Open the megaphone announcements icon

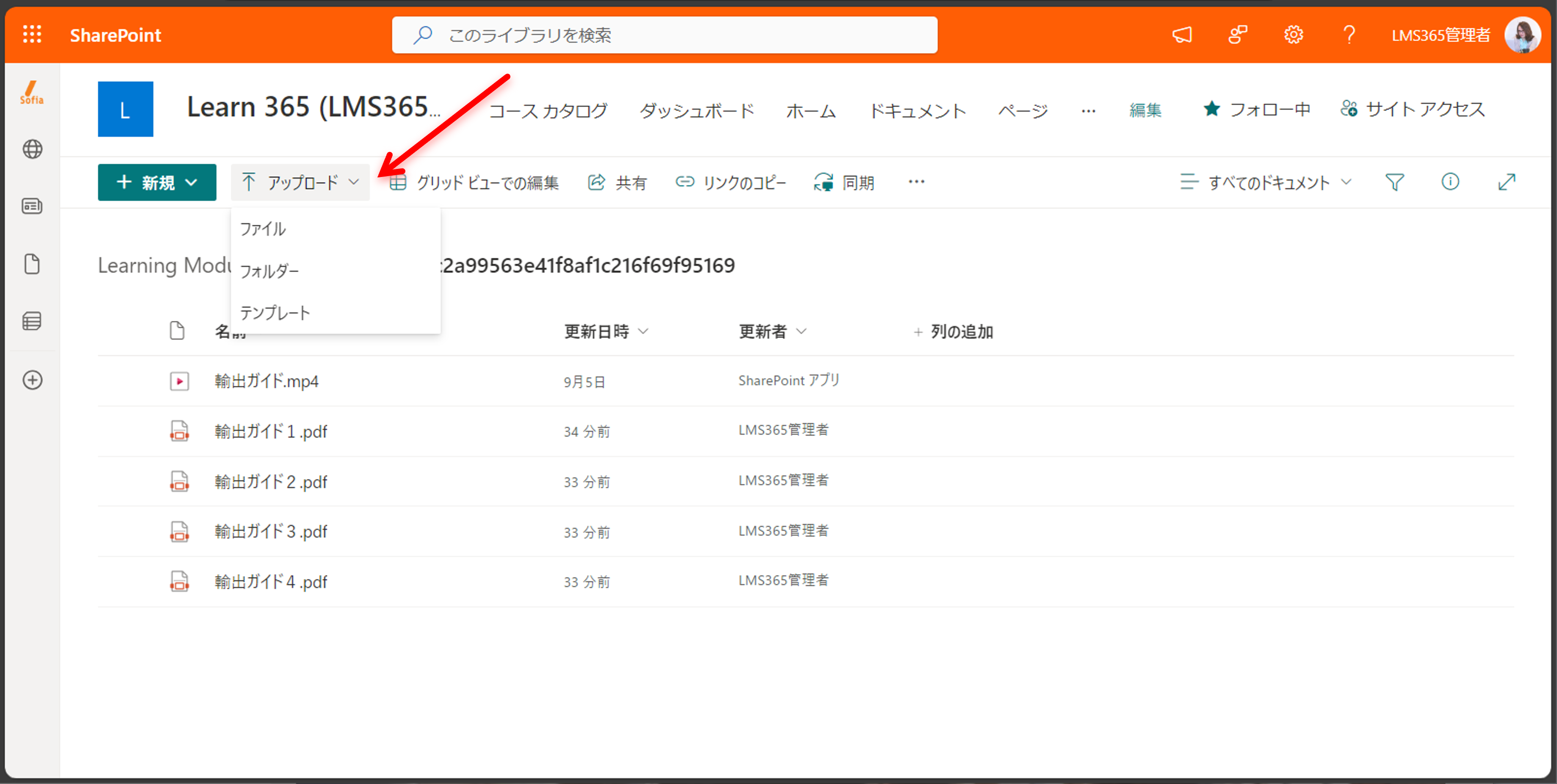pyautogui.click(x=1182, y=34)
